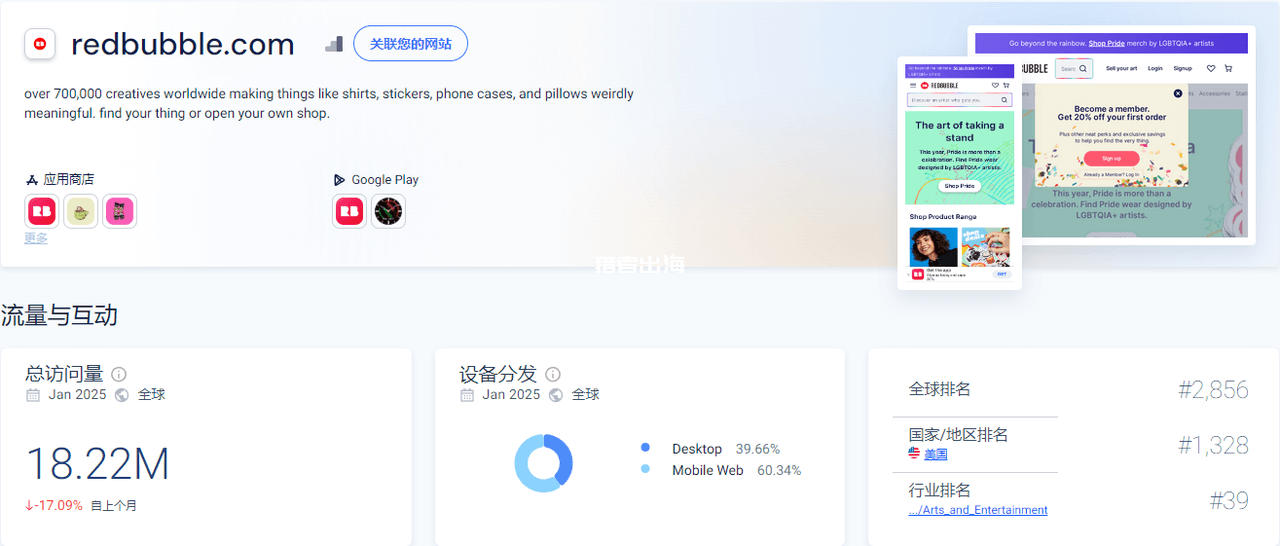Click the 流量与互动 section heading

(x=59, y=316)
